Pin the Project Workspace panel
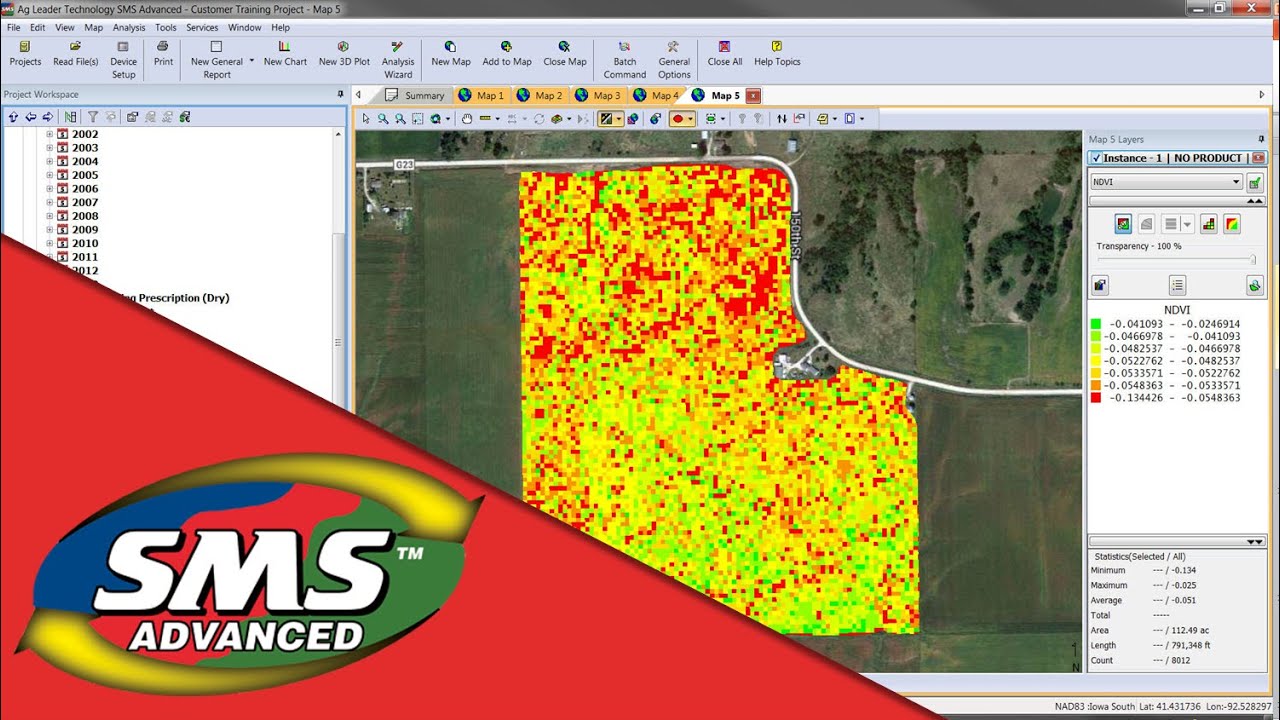Viewport: 1280px width, 720px height. point(341,94)
